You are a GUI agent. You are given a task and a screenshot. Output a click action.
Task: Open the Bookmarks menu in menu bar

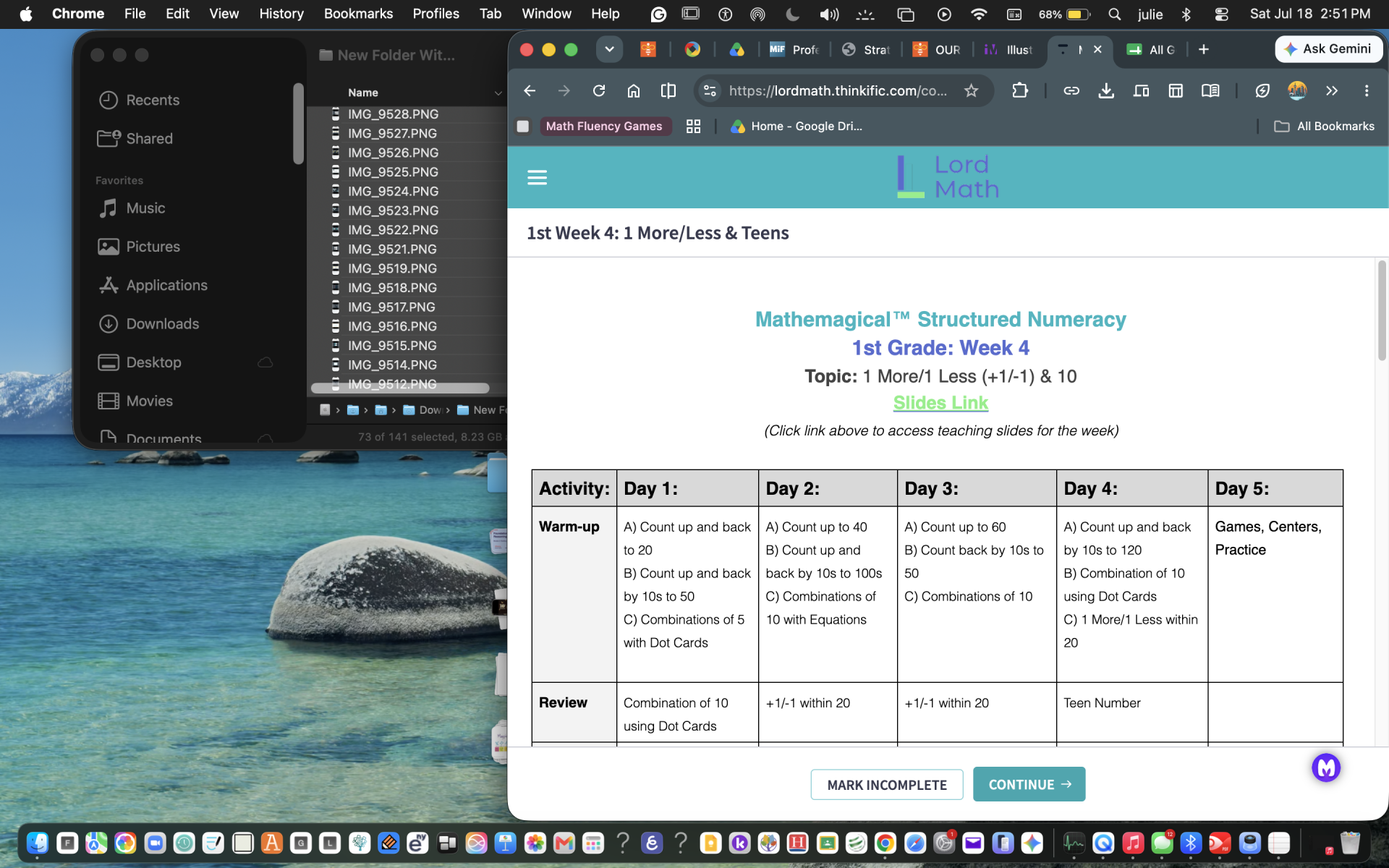pos(358,14)
